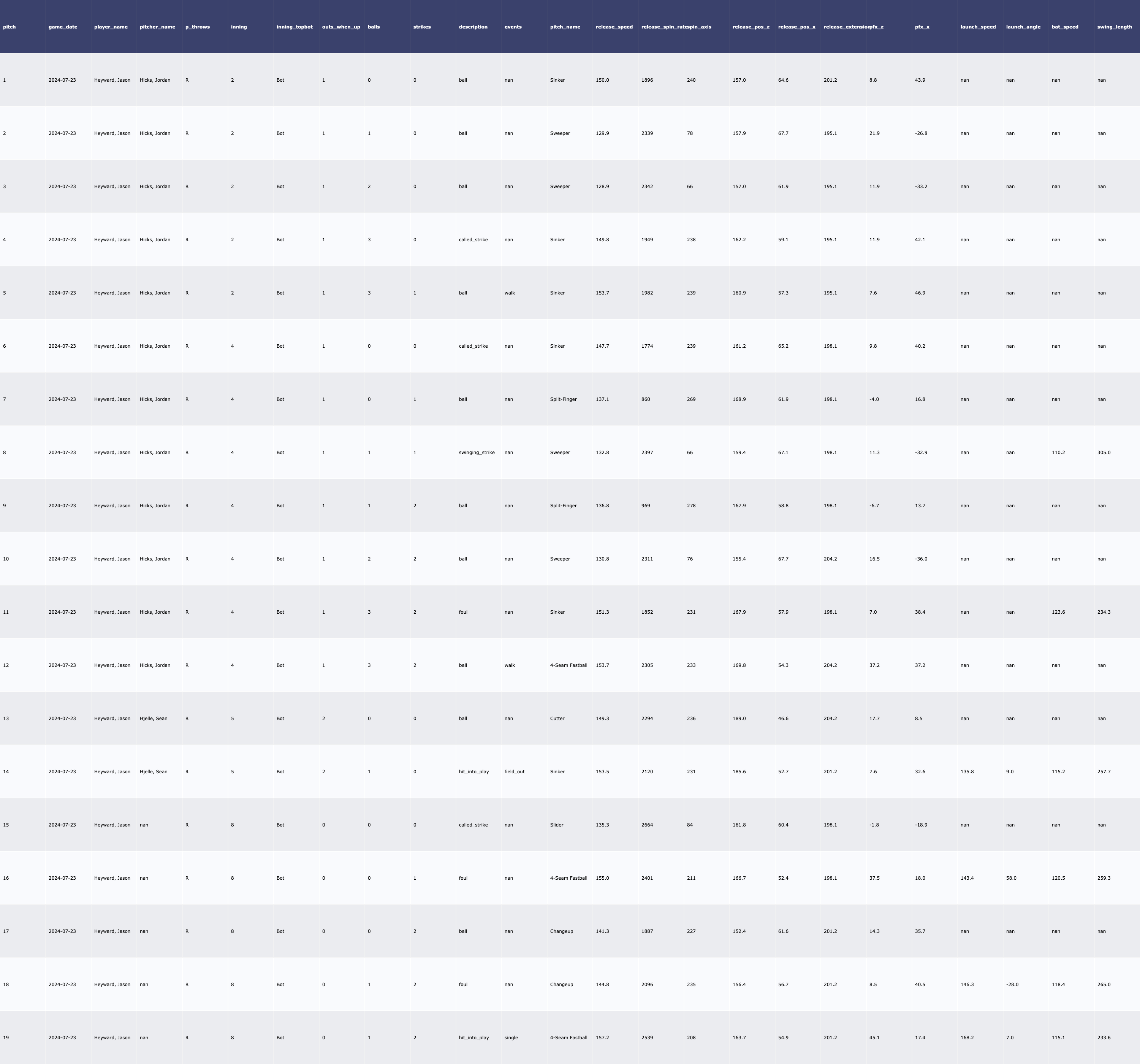The height and width of the screenshot is (1064, 1140).
Task: Click release speed value 157.2
Action: (x=602, y=1038)
